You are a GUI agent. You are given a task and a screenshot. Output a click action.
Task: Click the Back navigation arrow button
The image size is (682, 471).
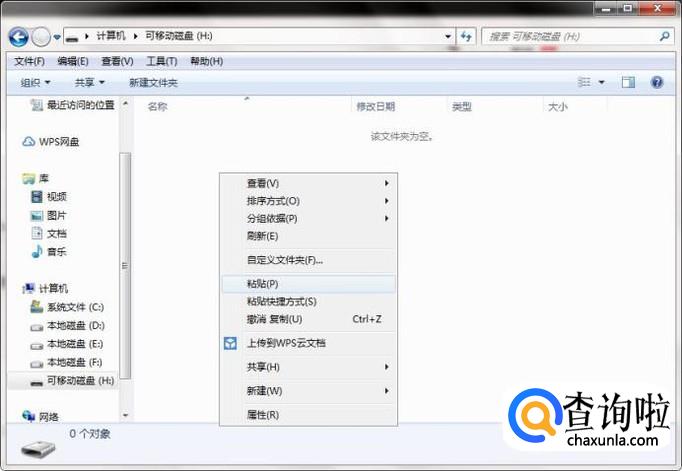click(19, 37)
